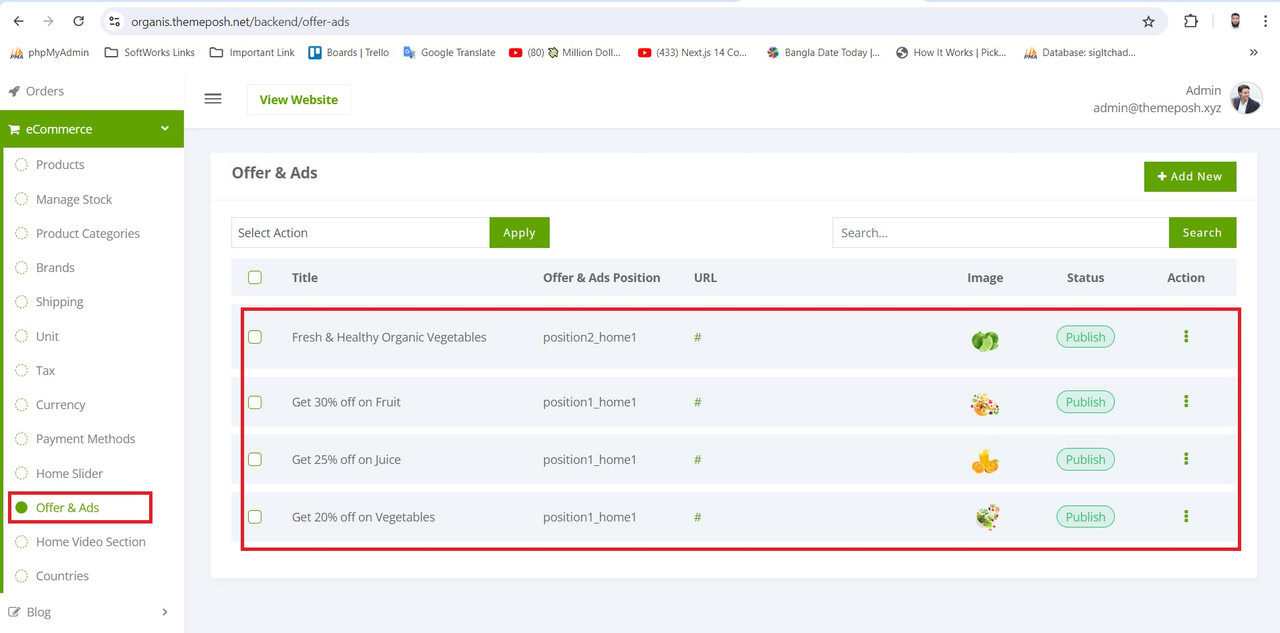Open thumbnail image for Fresh & Healthy Organic Vegetables
1280x633 pixels.
coord(985,341)
